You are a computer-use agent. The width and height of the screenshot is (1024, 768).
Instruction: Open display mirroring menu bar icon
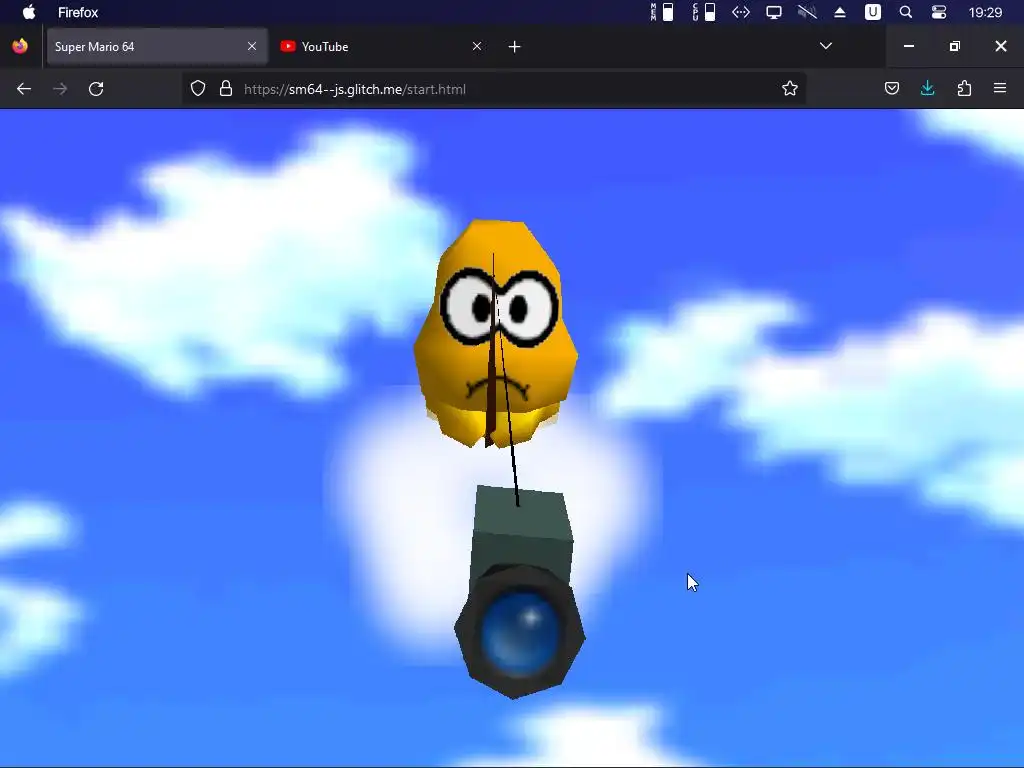click(774, 12)
